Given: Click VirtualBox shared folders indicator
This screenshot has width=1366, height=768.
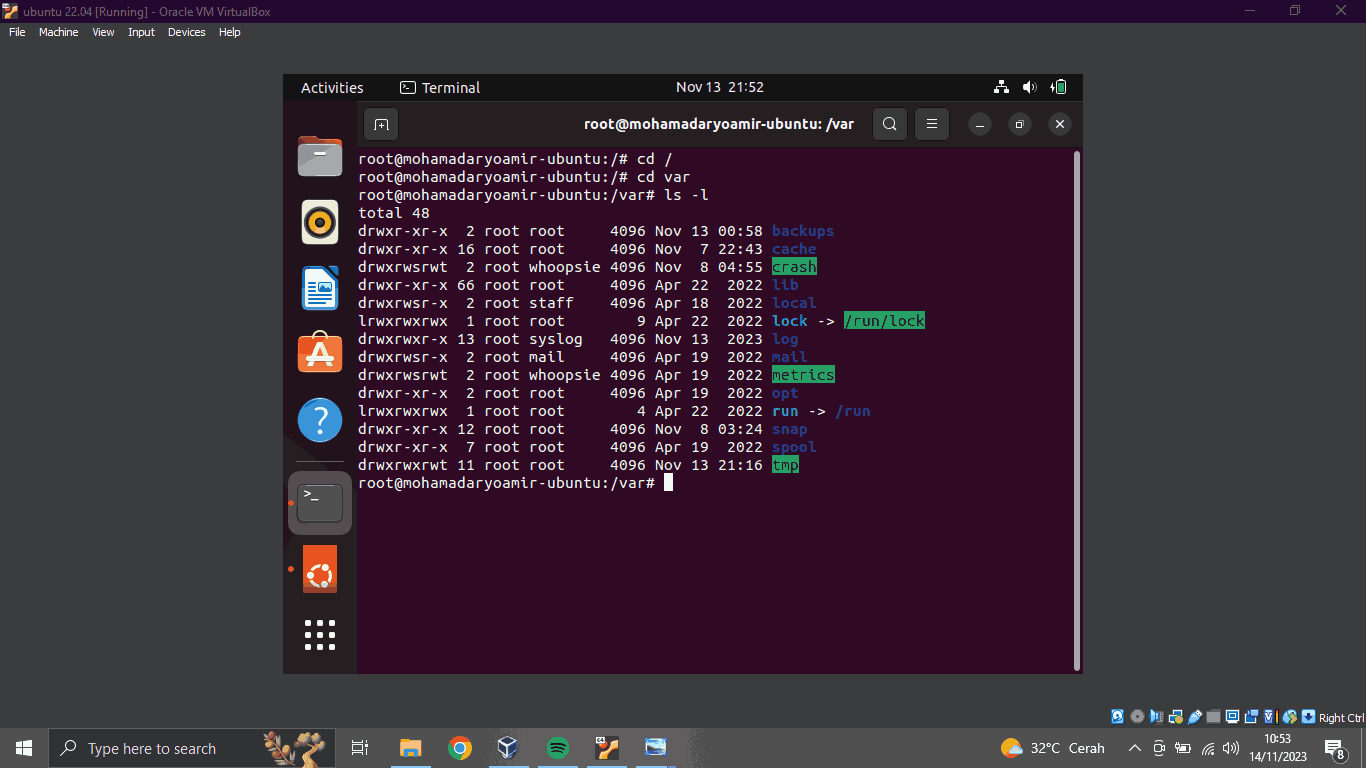Looking at the screenshot, I should (x=1214, y=717).
